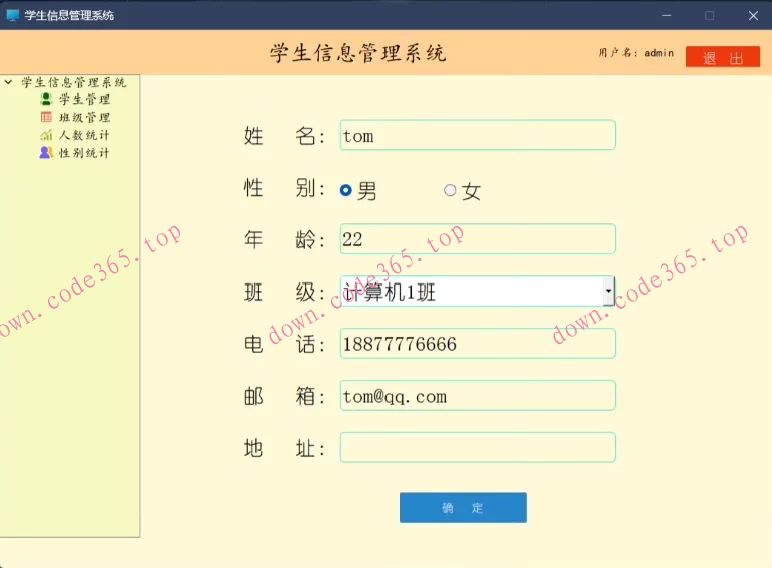This screenshot has width=772, height=568.
Task: Click the 学生信息管理系统 header title
Action: click(358, 53)
